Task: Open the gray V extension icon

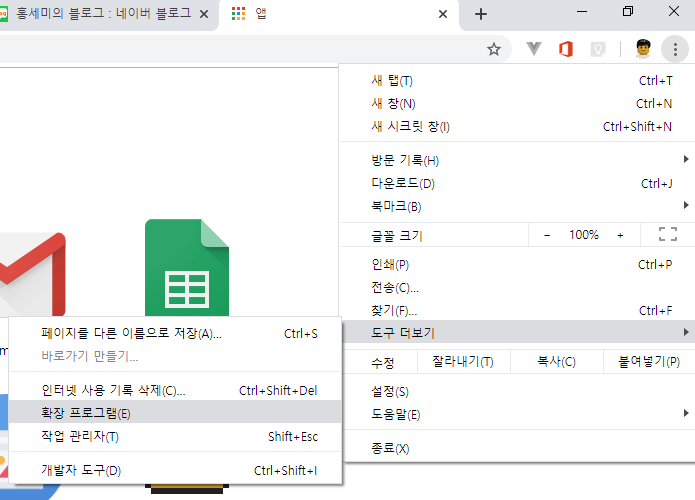Action: pyautogui.click(x=534, y=49)
